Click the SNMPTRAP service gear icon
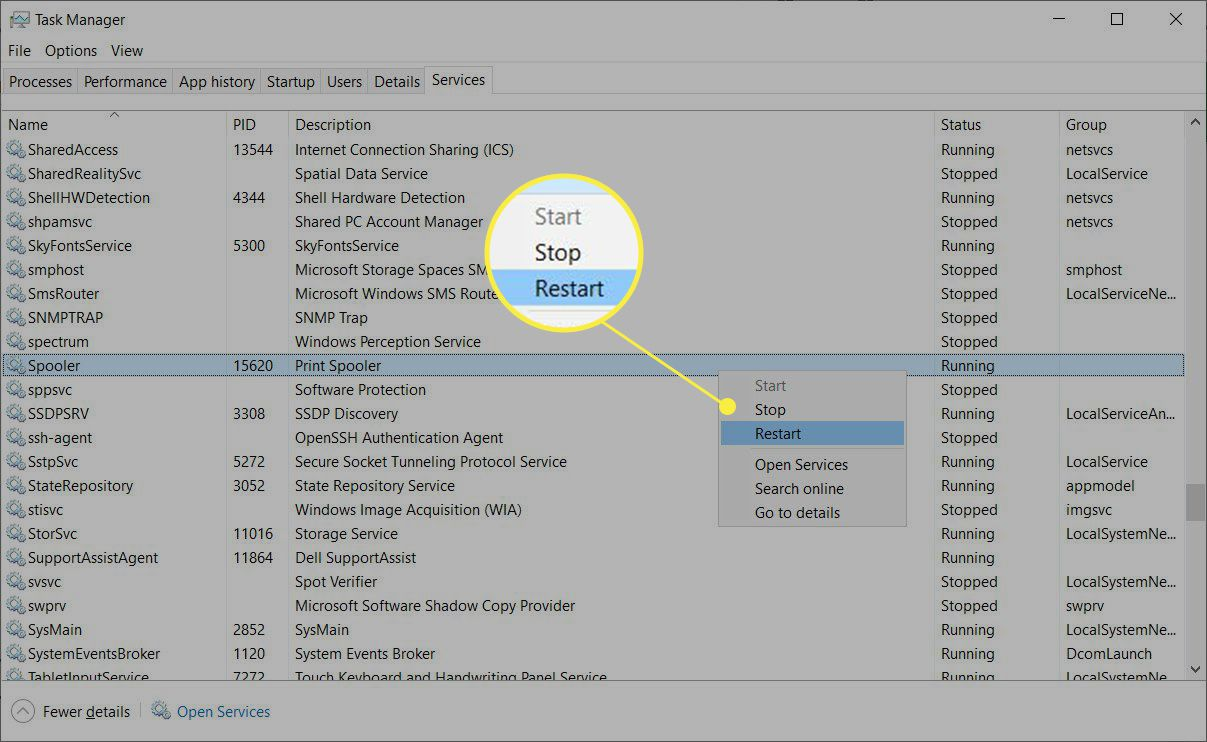Screen dimensions: 1207x742 tap(15, 318)
